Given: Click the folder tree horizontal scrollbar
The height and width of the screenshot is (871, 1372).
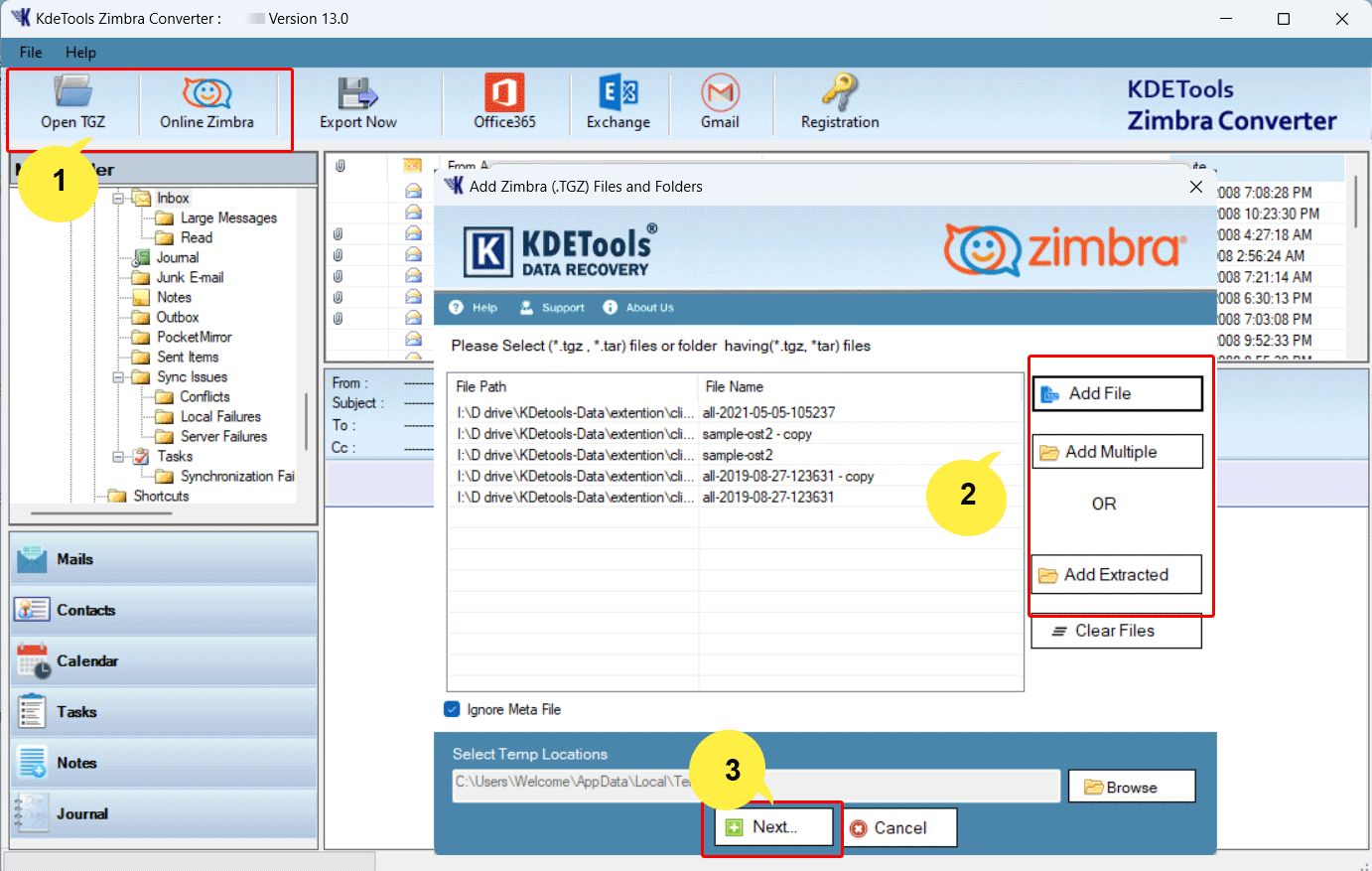Looking at the screenshot, I should tap(101, 513).
